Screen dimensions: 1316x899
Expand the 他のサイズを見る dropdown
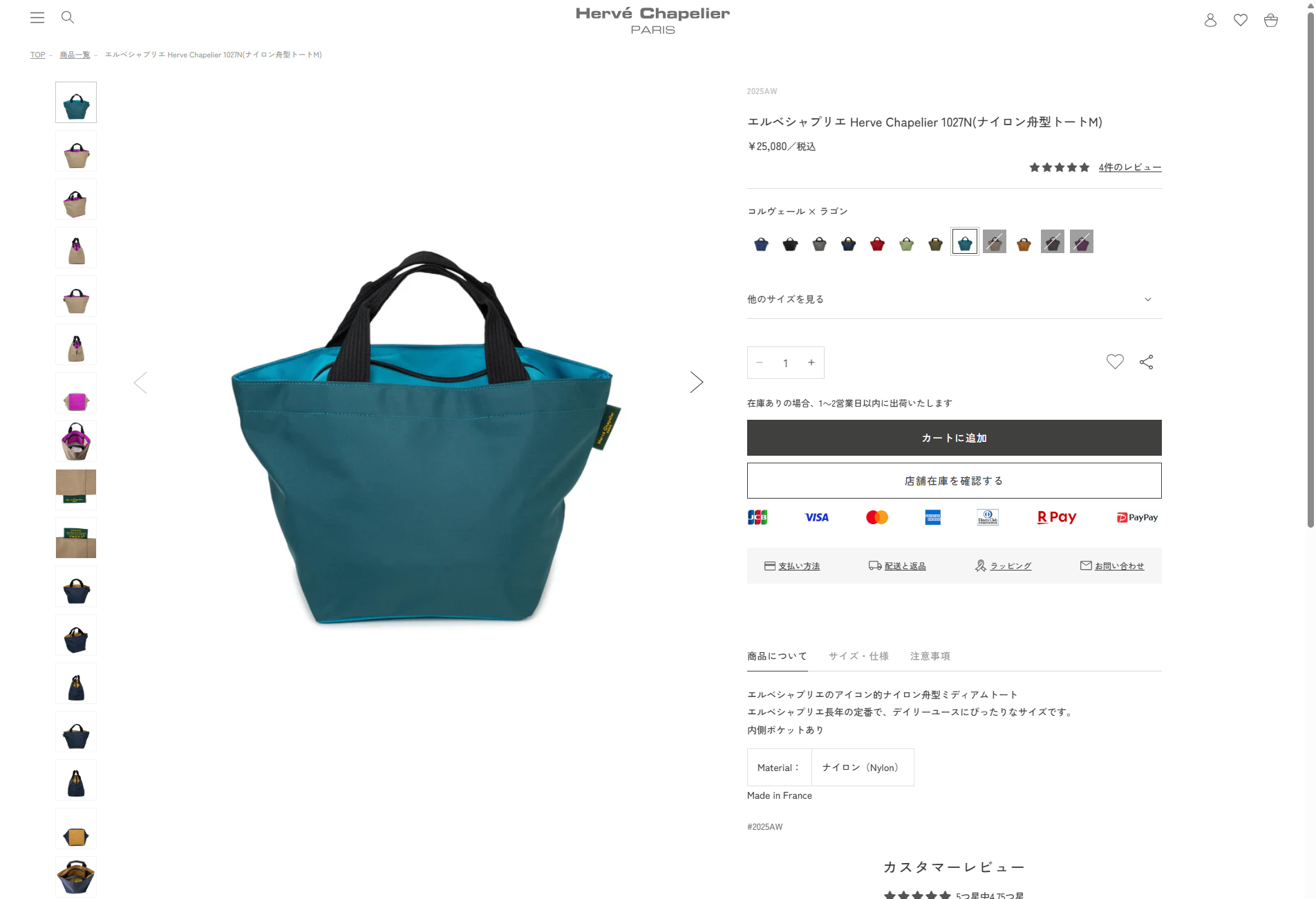(x=954, y=299)
